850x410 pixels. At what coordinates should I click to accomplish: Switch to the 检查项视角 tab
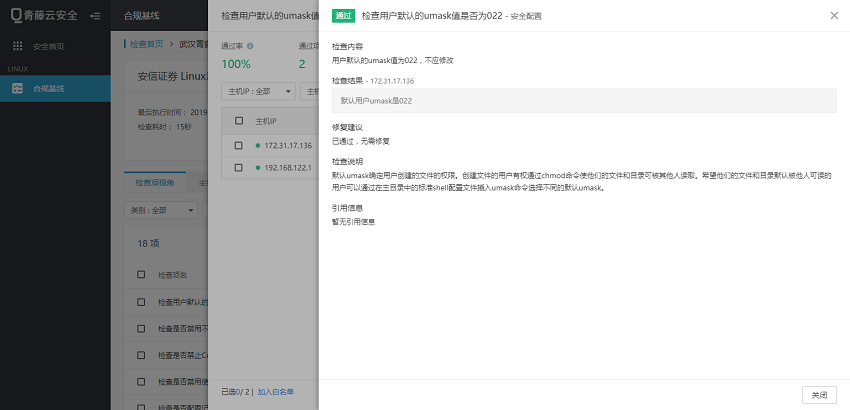coord(155,183)
